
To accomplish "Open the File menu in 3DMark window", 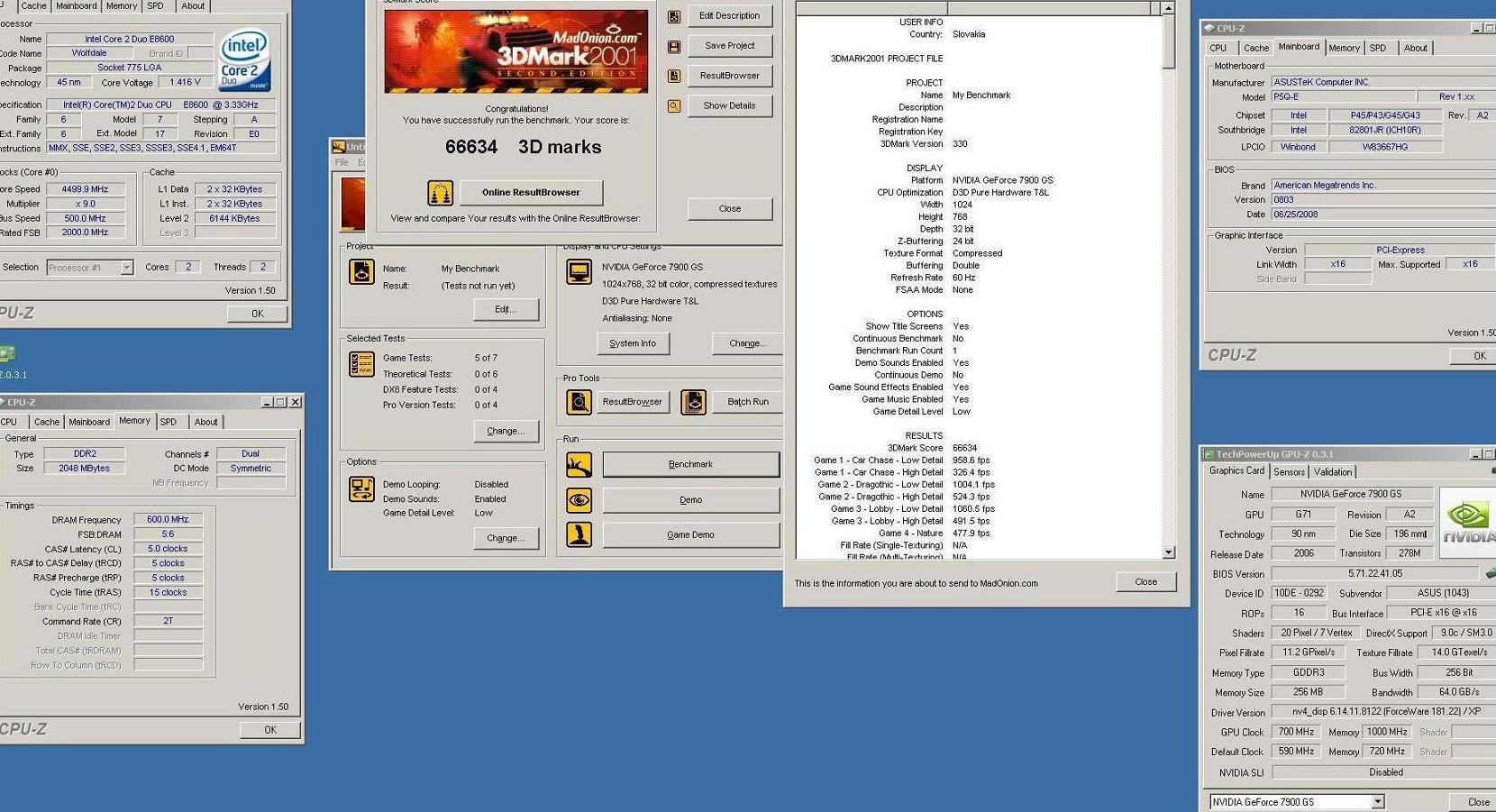I will pyautogui.click(x=342, y=163).
